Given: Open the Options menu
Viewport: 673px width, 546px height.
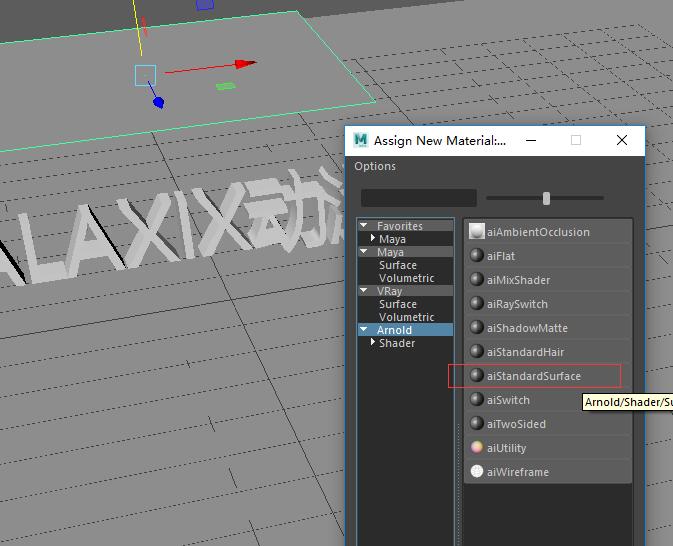Looking at the screenshot, I should [375, 166].
